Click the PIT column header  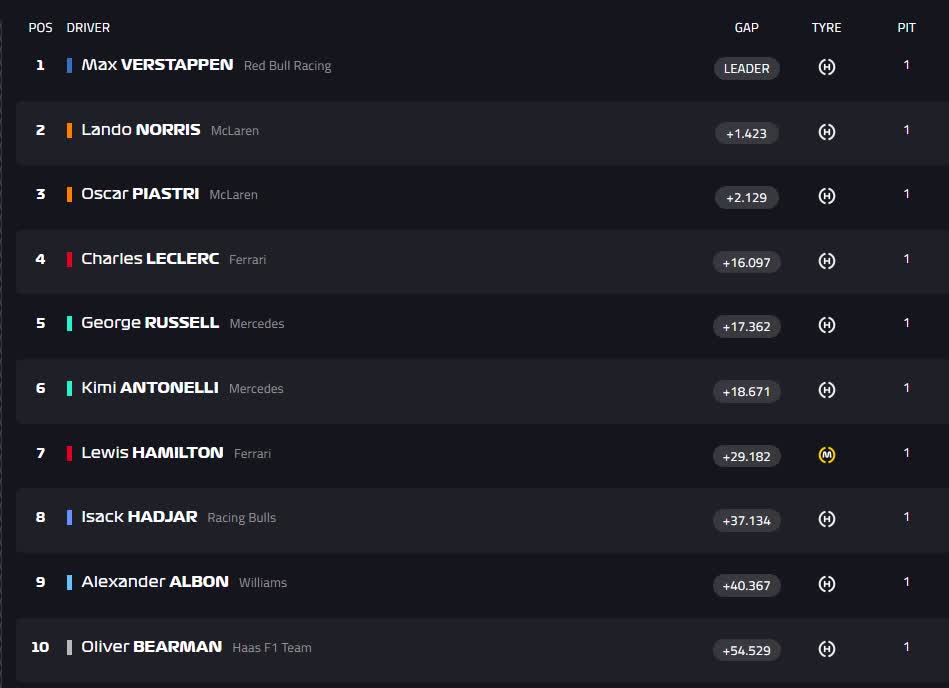[x=906, y=28]
